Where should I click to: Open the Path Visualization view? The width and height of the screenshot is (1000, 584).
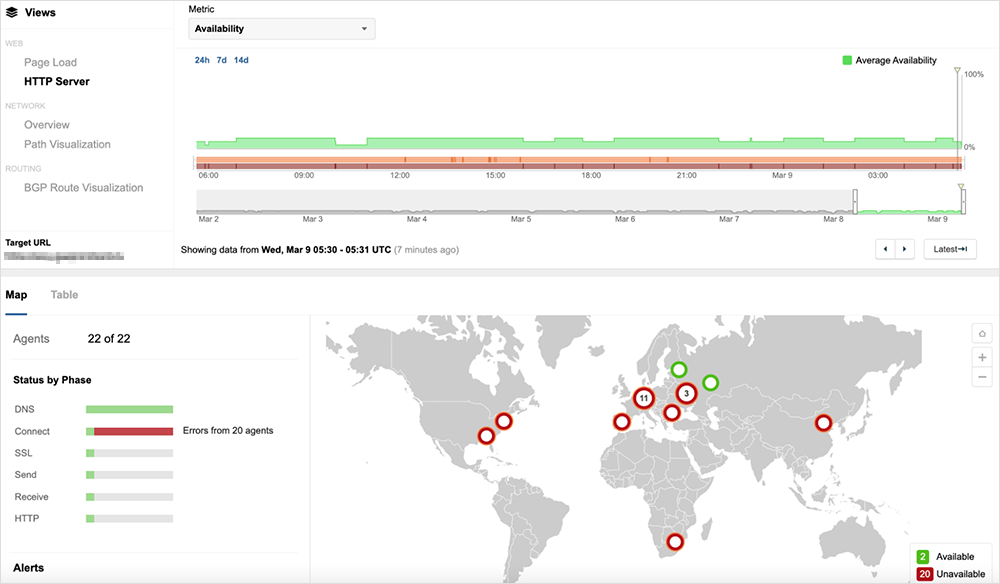pos(67,144)
